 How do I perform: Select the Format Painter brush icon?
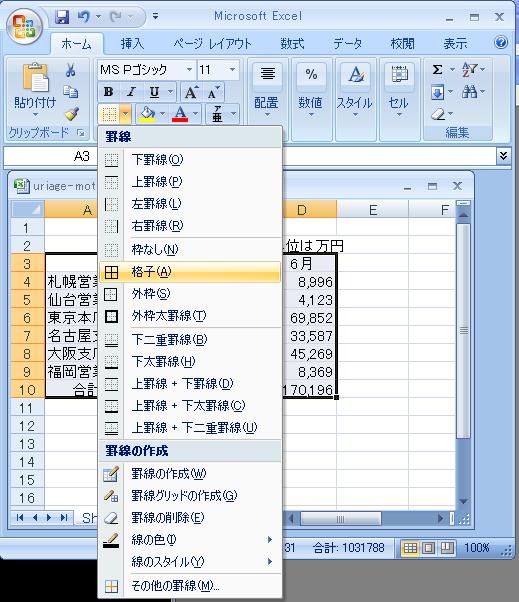pyautogui.click(x=71, y=113)
